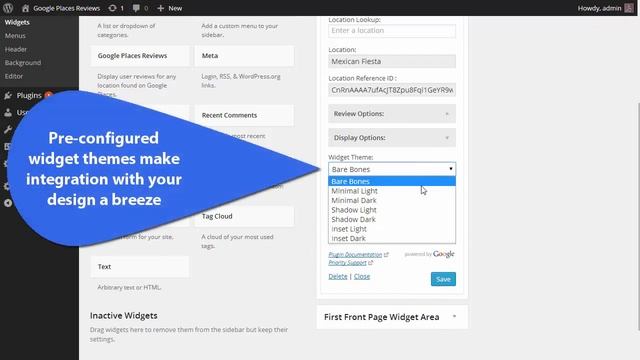Open the external link icon beside Plugin Documentation
Screen dimensions: 640x360
387,254
